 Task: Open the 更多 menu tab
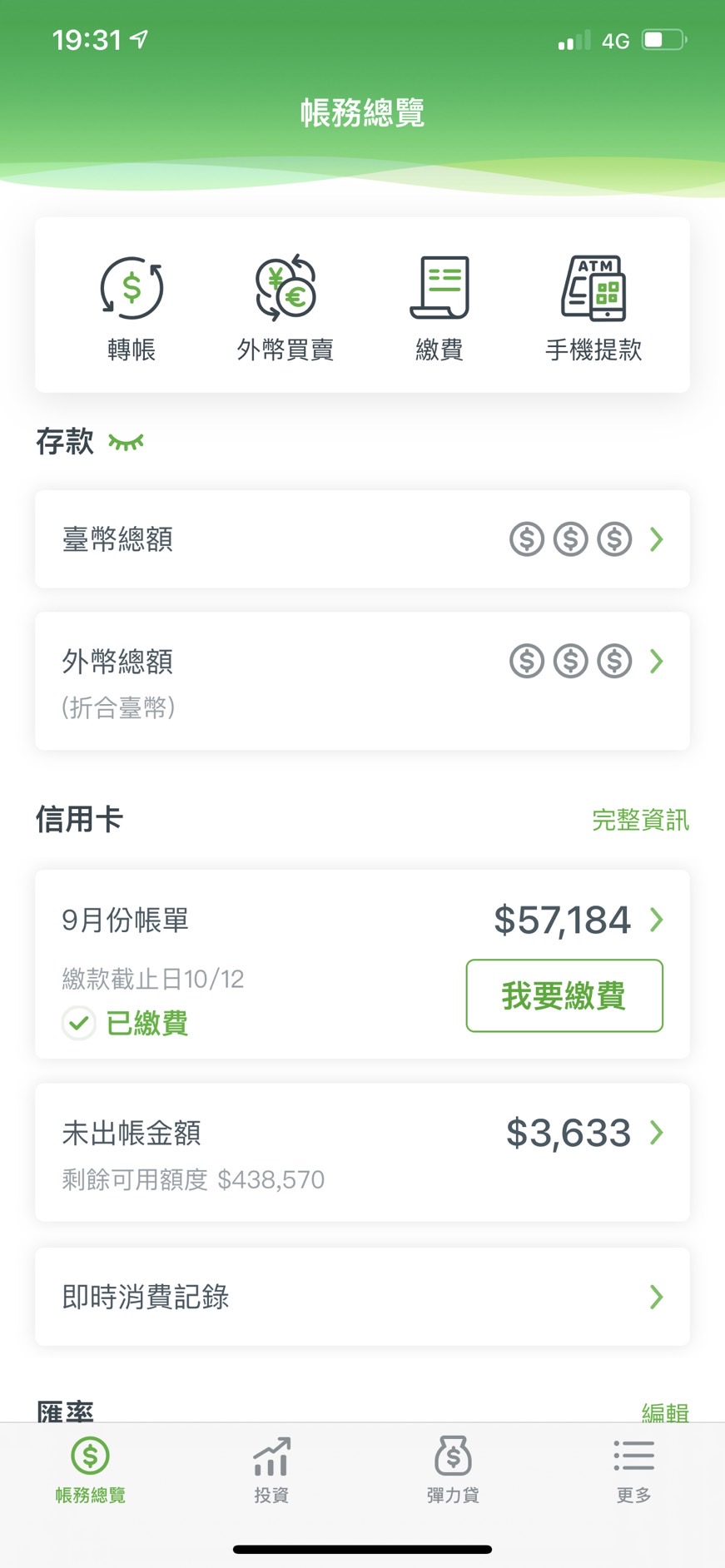click(x=633, y=1471)
